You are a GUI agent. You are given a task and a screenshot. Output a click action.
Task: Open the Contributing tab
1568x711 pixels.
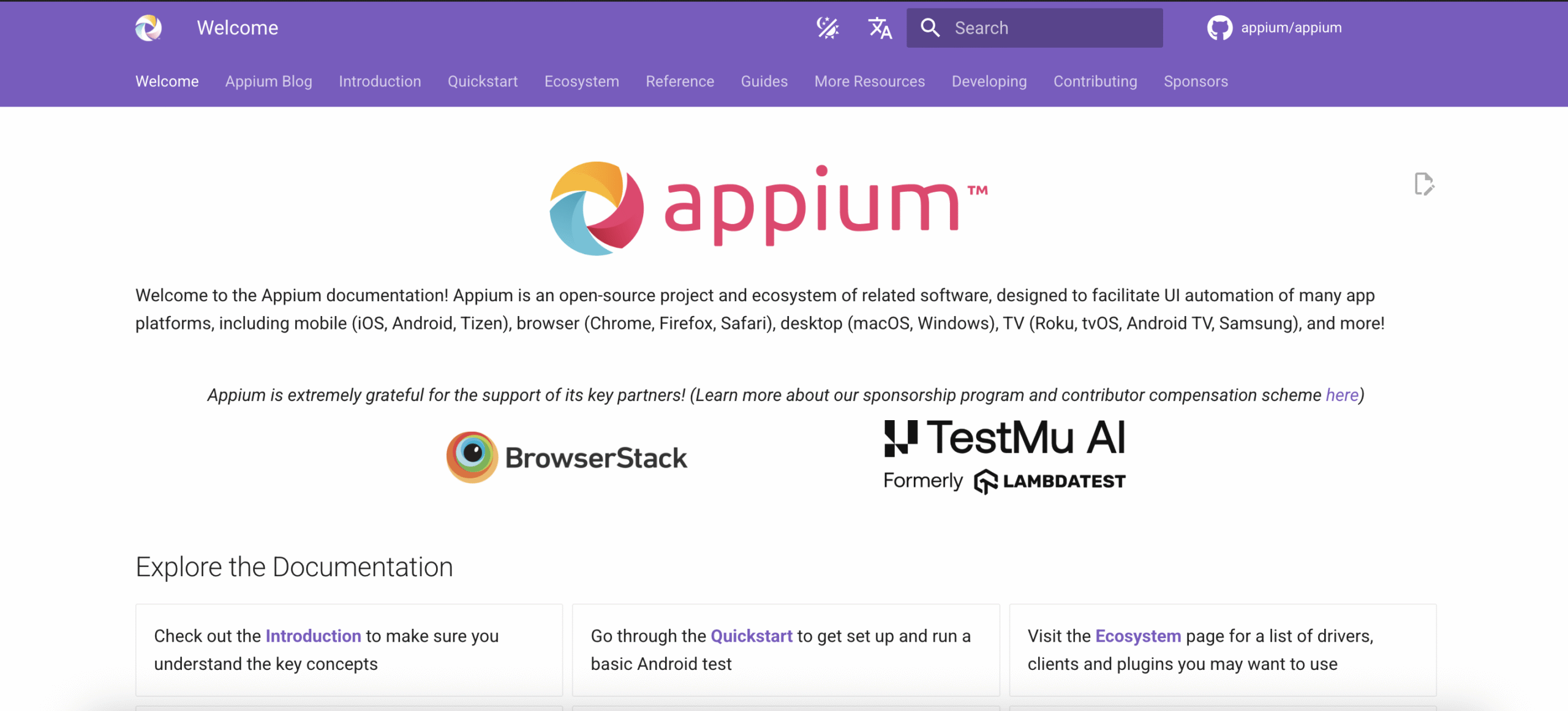pyautogui.click(x=1095, y=81)
